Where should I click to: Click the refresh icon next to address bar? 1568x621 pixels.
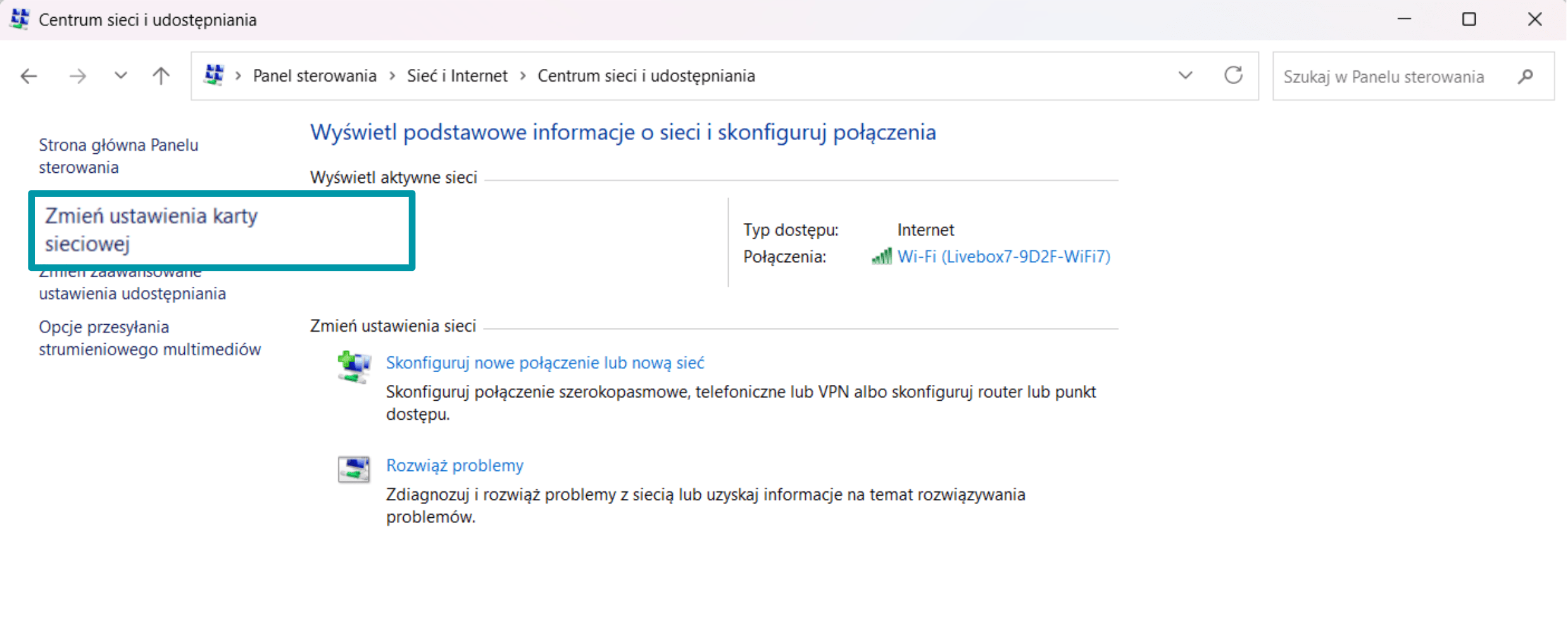[x=1233, y=75]
